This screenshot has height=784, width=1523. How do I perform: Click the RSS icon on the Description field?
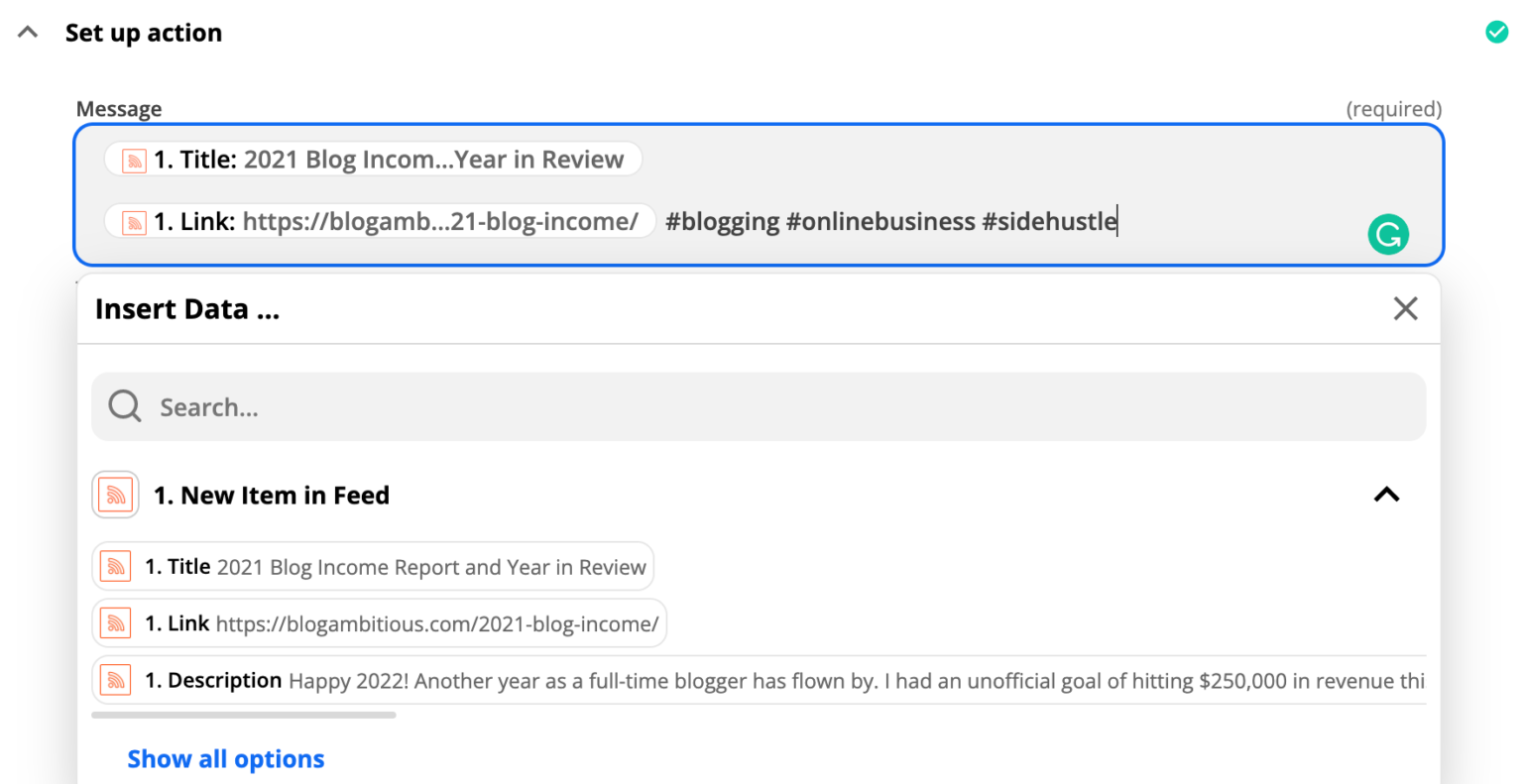(x=115, y=680)
